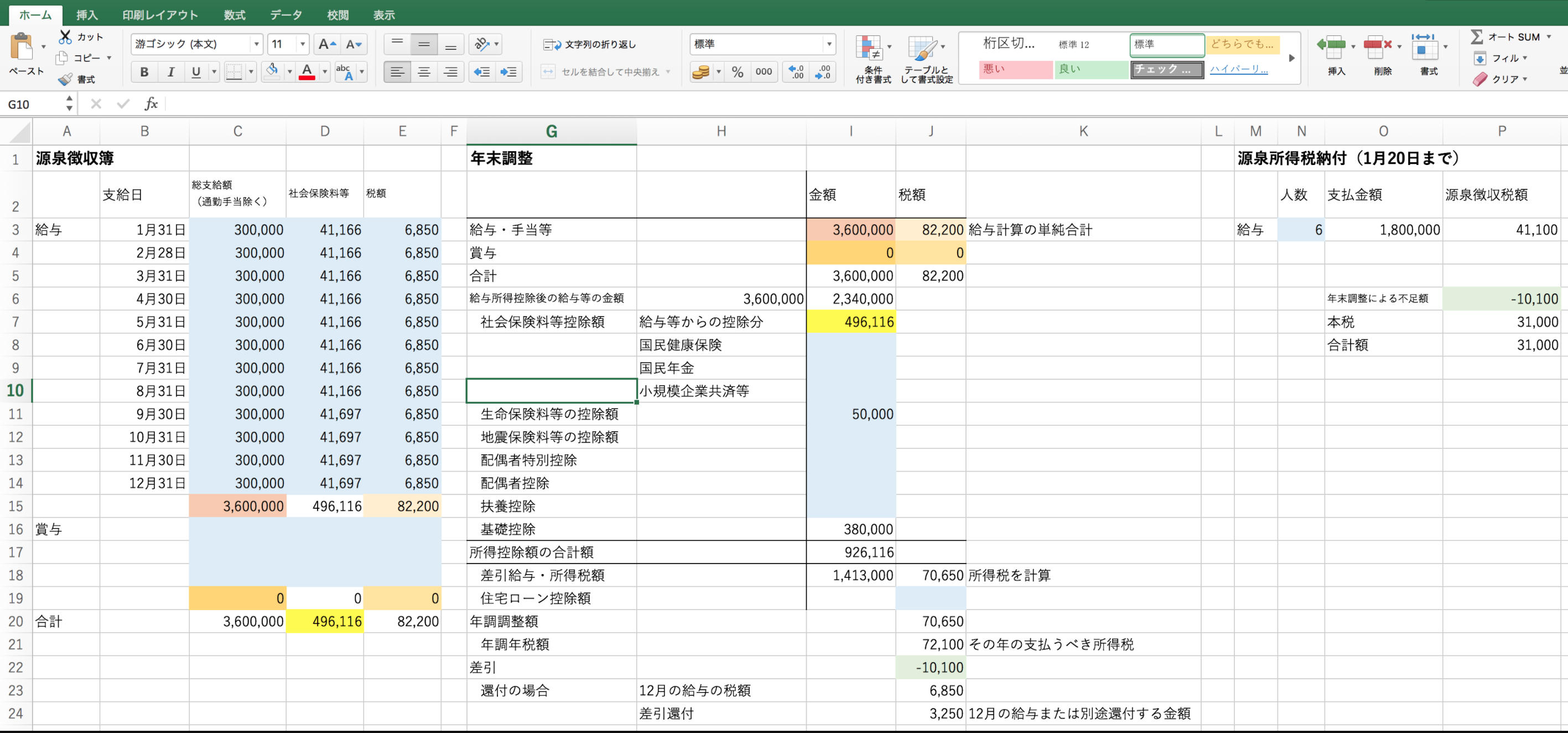Toggle 文字列の折り返し (wrap text)
This screenshot has width=1568, height=733.
coord(589,44)
